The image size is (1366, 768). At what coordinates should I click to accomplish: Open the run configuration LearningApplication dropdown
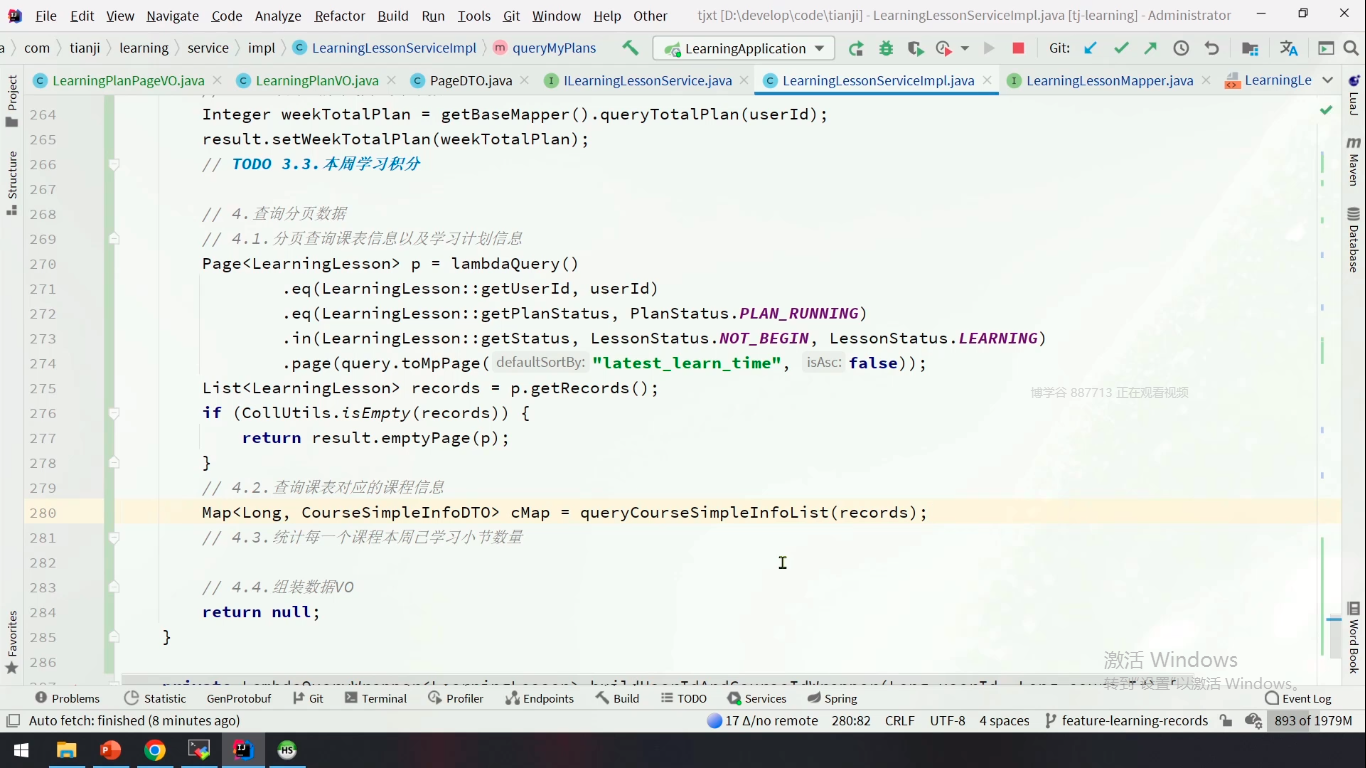tap(744, 48)
